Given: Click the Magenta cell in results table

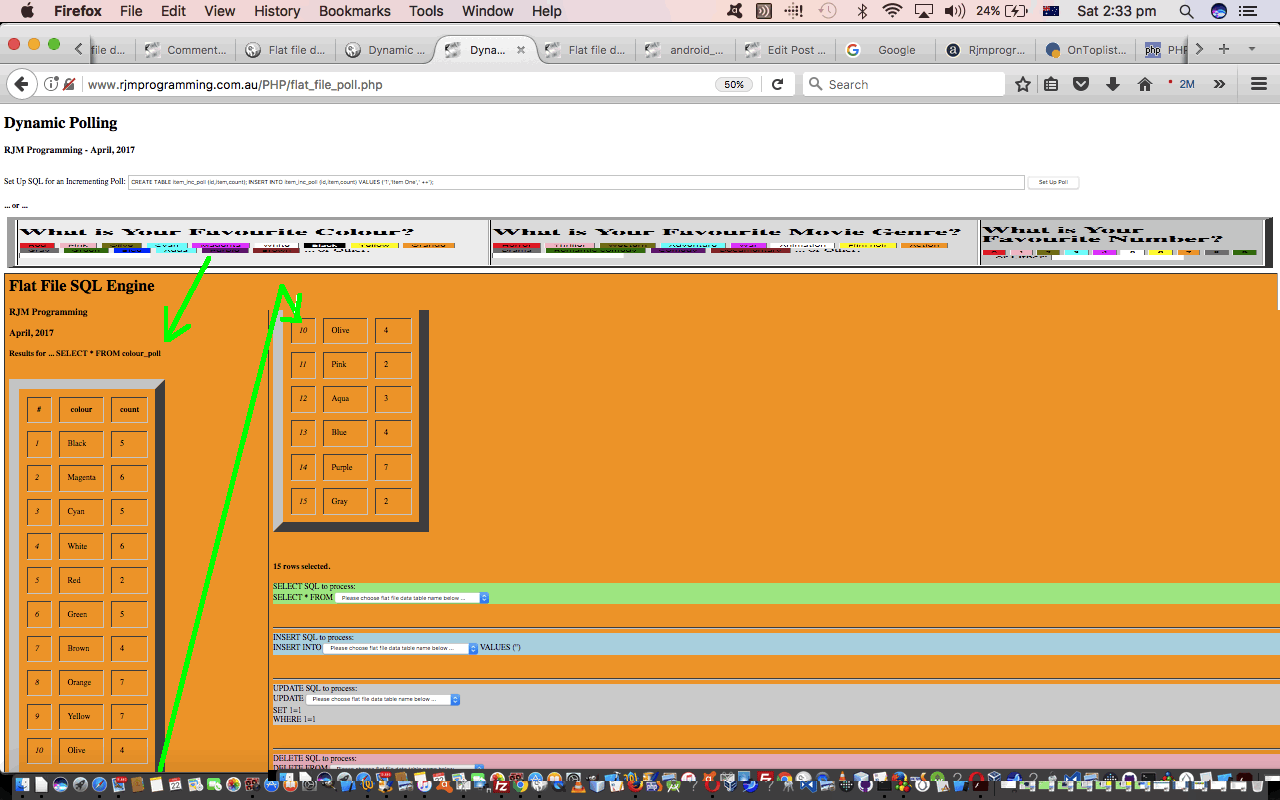Looking at the screenshot, I should coord(81,478).
